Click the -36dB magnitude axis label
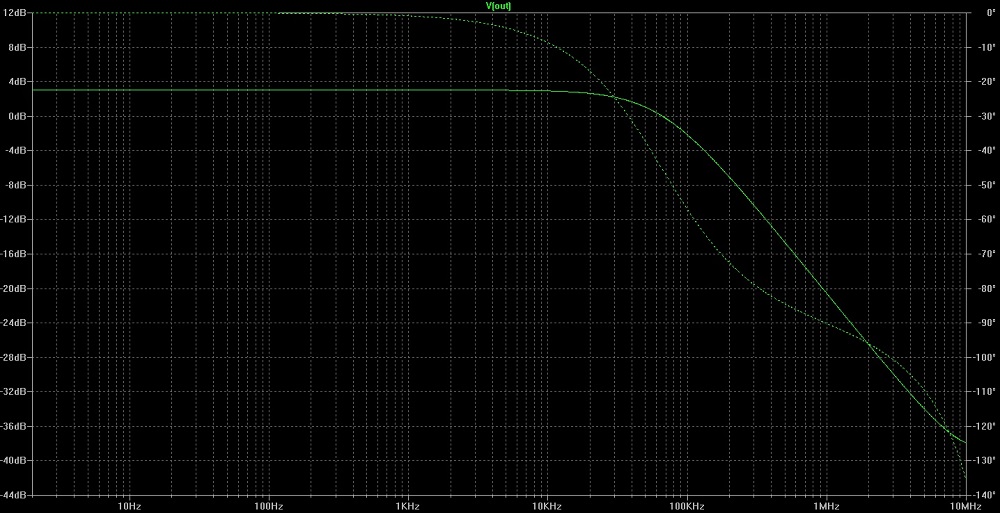The width and height of the screenshot is (1000, 513). point(14,427)
